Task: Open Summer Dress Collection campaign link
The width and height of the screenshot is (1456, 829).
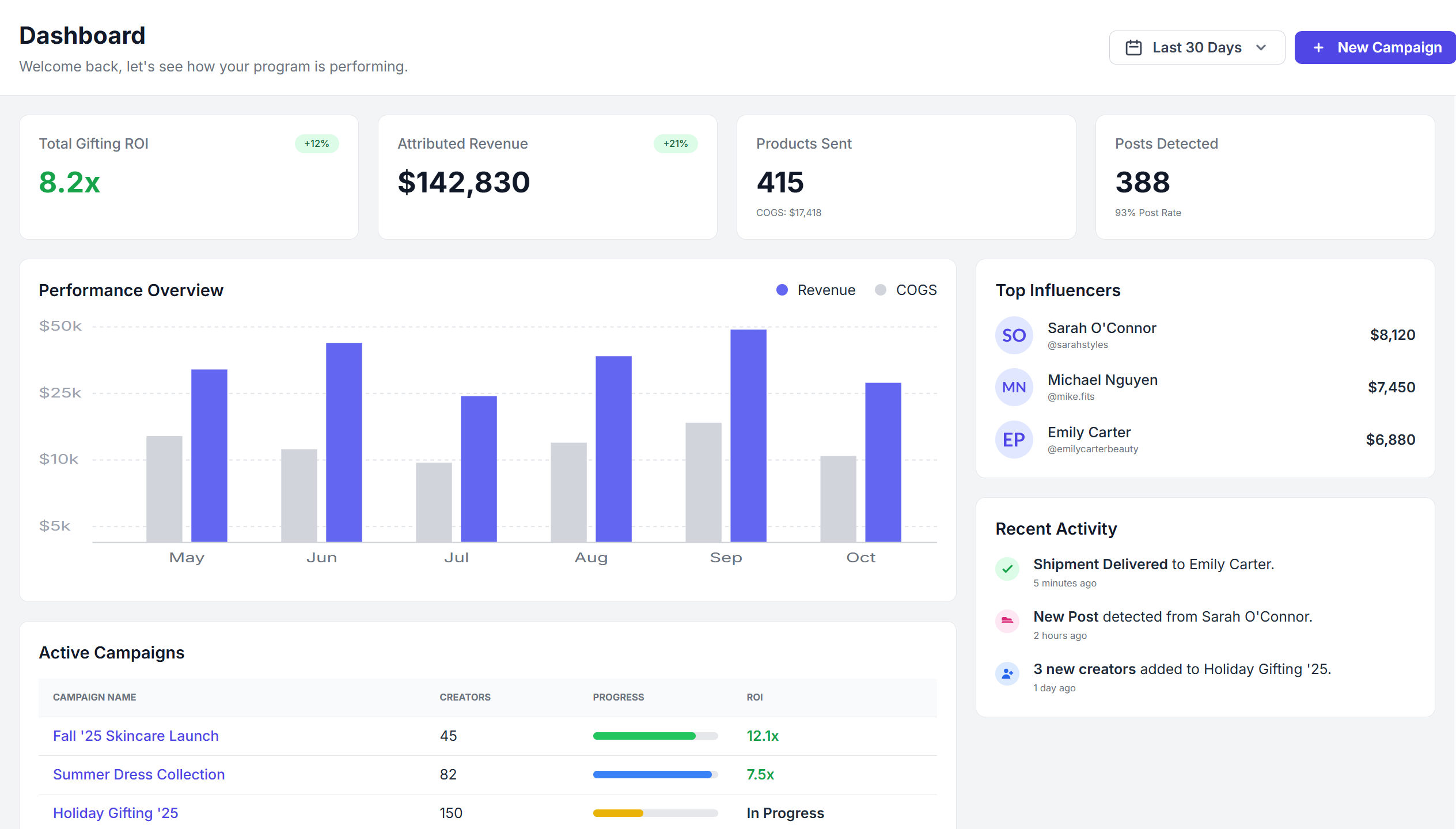Action: (139, 774)
